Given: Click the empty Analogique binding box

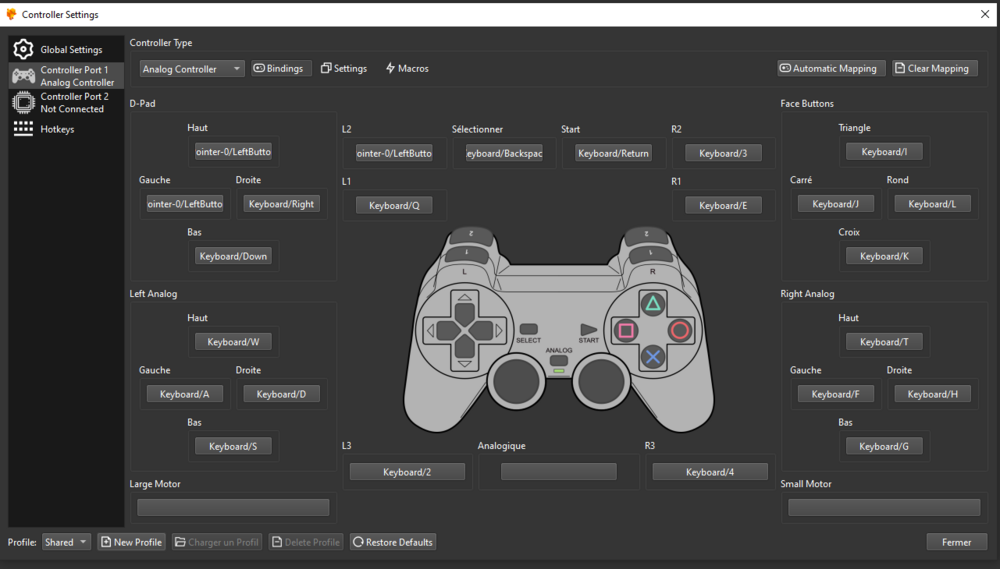Looking at the screenshot, I should [x=558, y=472].
